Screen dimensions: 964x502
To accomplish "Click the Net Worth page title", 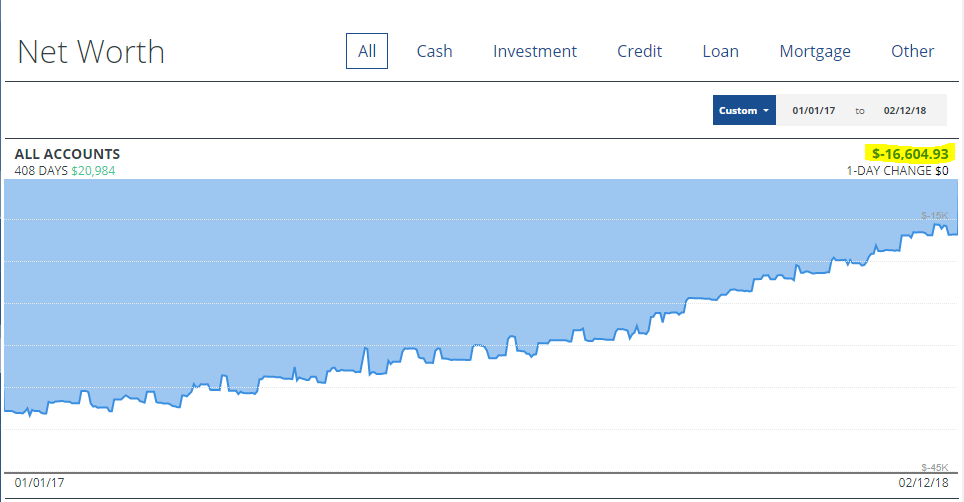I will click(x=91, y=52).
